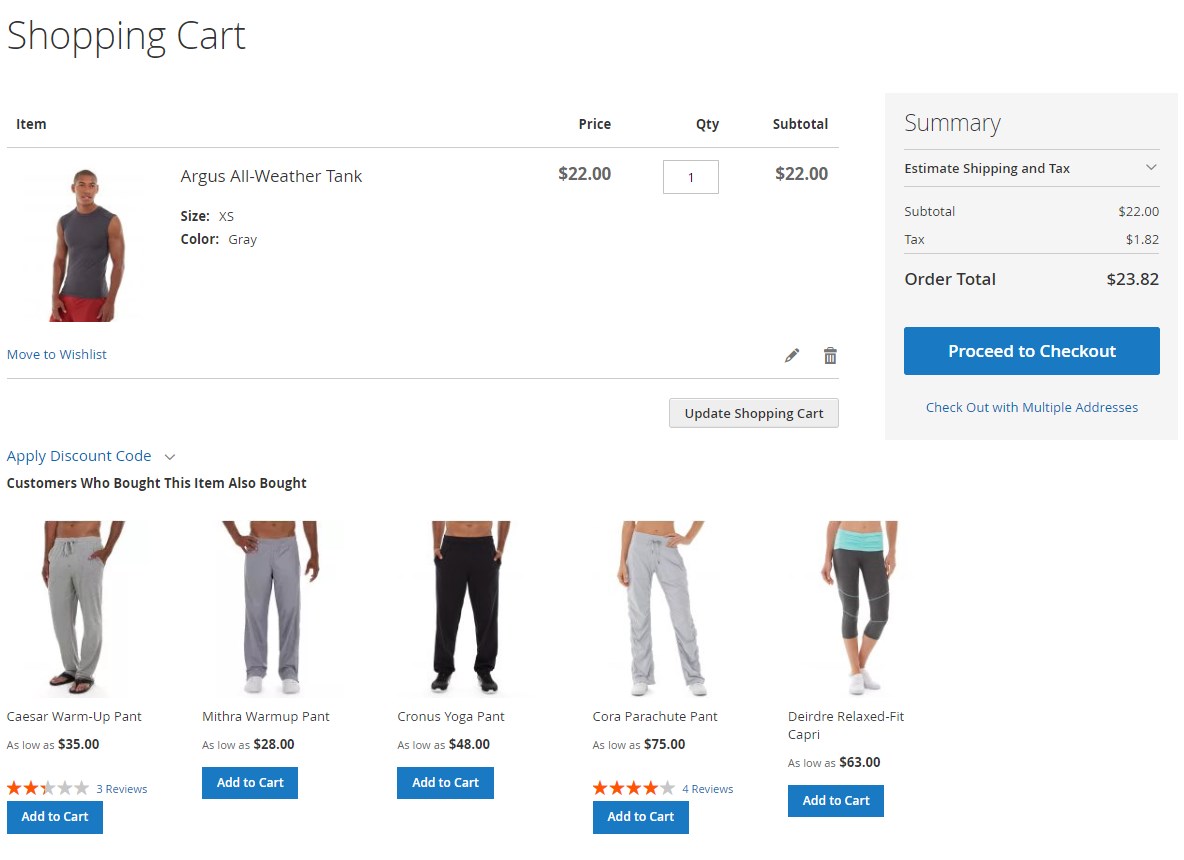Click the Cronus Yoga Pant image
Viewport: 1184px width, 860px height.
(x=468, y=608)
